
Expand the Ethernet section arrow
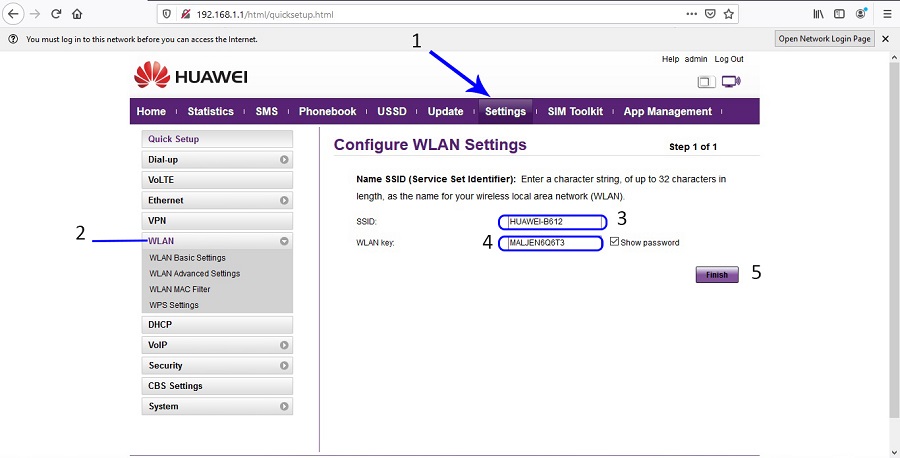284,200
